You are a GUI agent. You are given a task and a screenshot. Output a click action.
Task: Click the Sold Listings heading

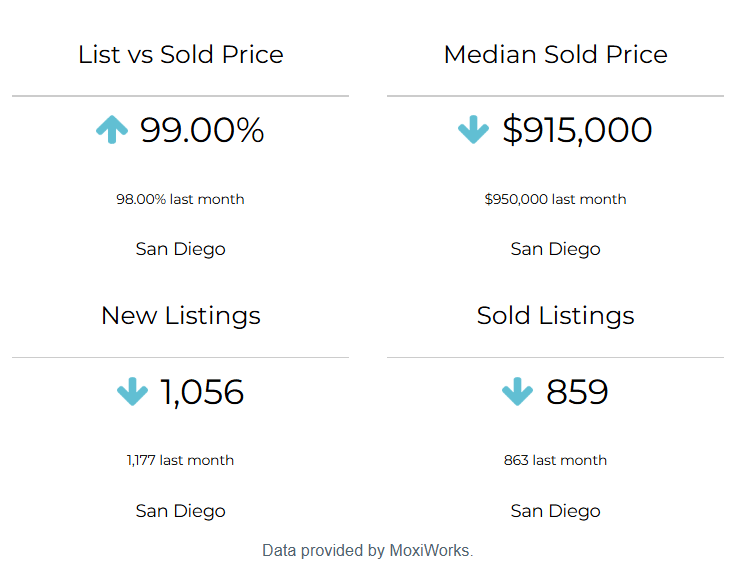click(x=555, y=316)
